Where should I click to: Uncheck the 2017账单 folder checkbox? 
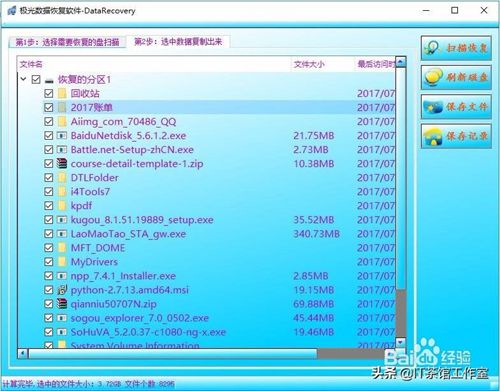49,107
